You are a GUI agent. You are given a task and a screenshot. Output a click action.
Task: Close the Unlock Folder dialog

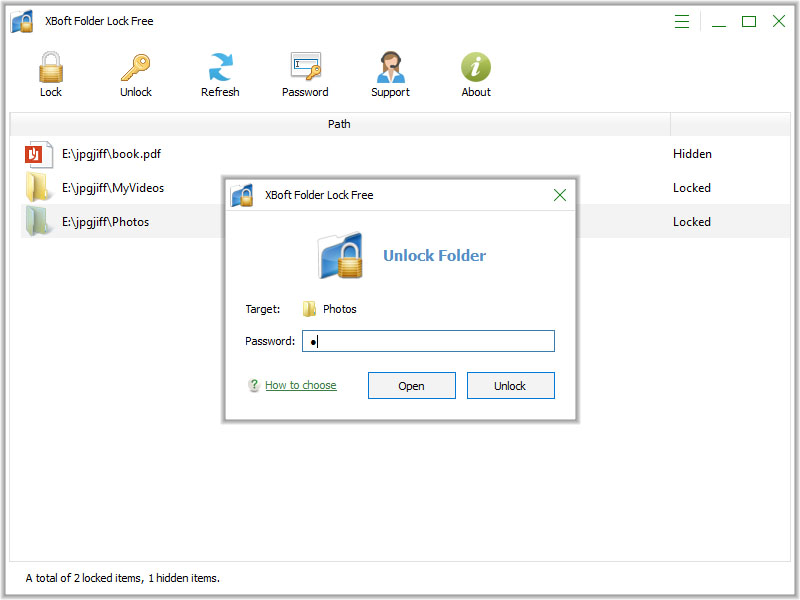pos(560,195)
